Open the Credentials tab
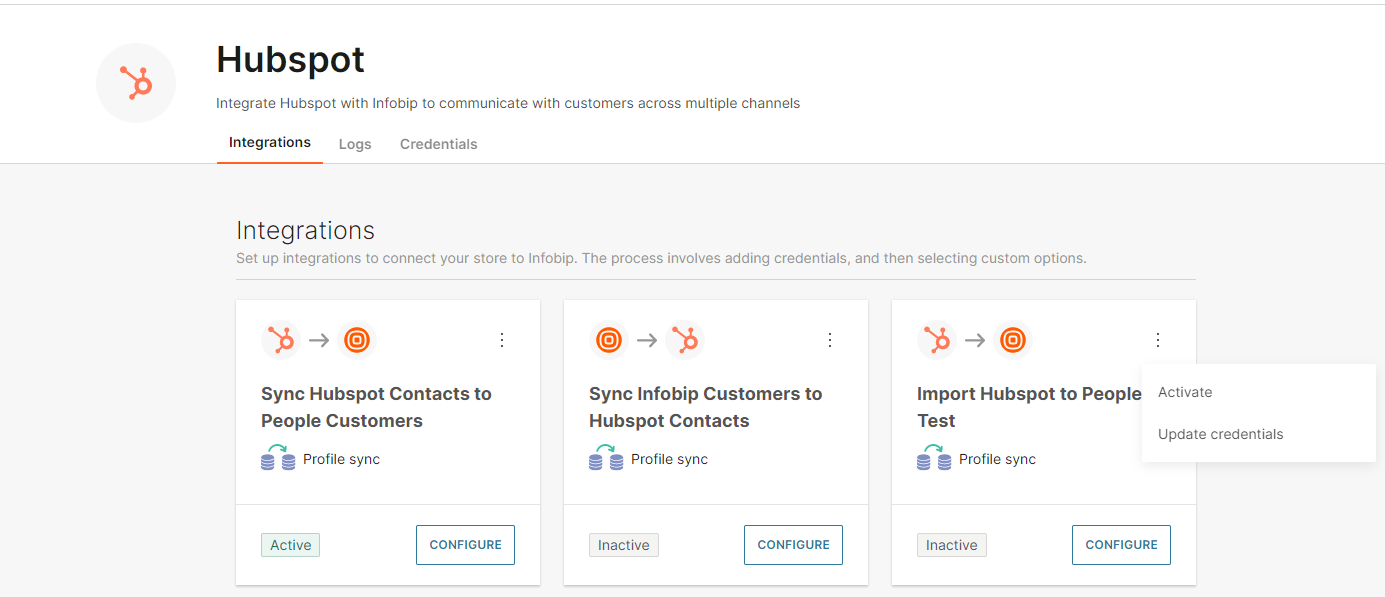 tap(438, 144)
